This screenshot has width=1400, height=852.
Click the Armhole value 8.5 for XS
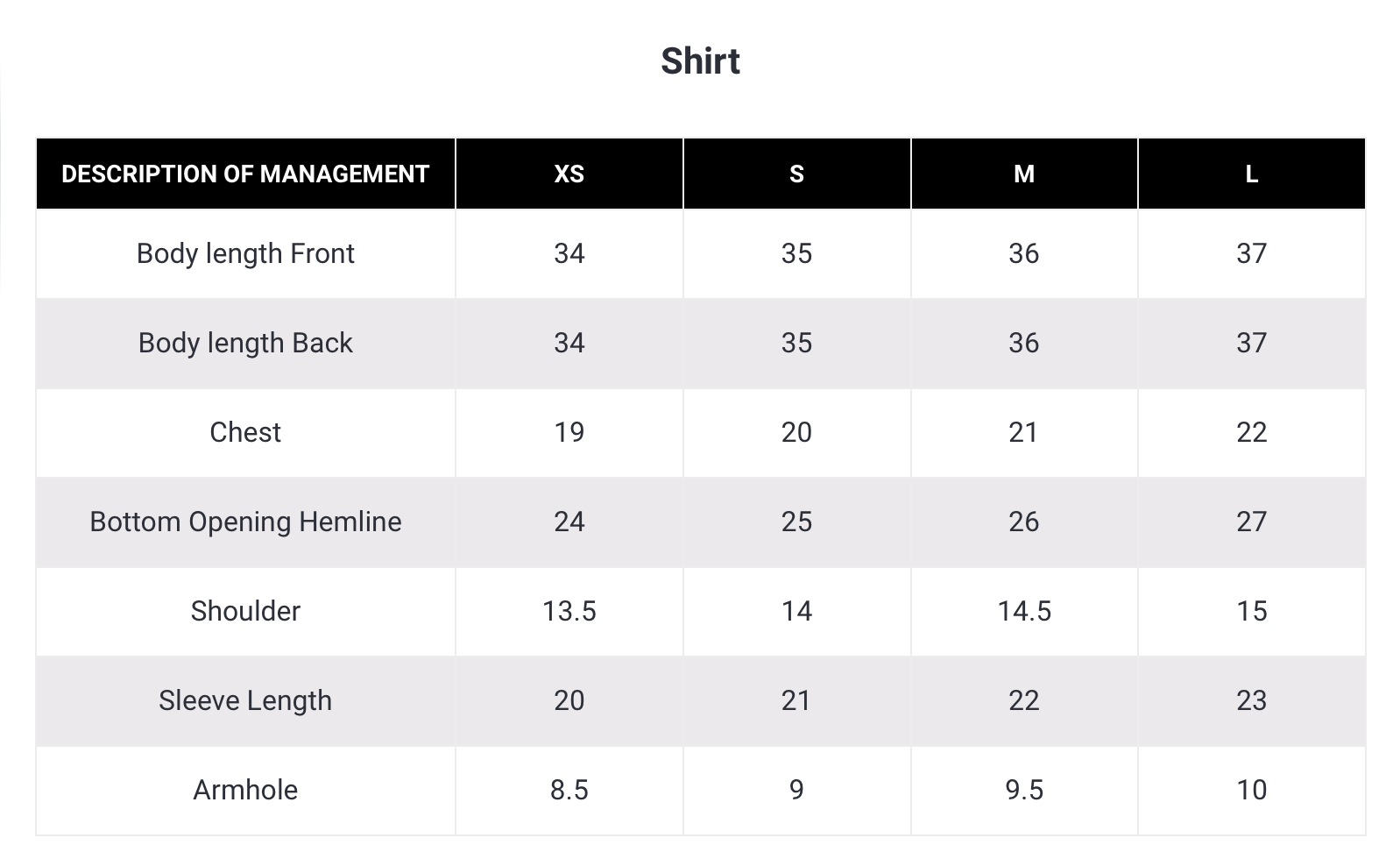pos(569,790)
